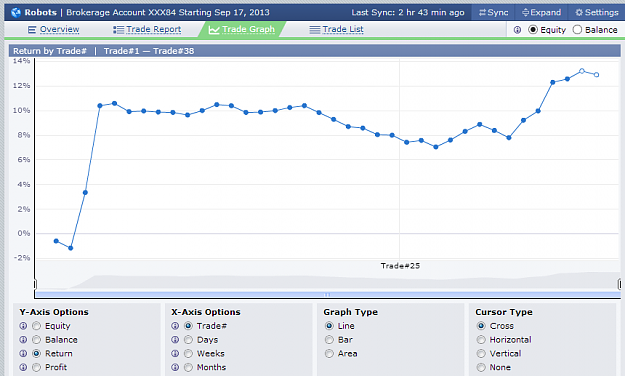Click the Trade List lines icon
The width and height of the screenshot is (625, 376).
pos(315,30)
